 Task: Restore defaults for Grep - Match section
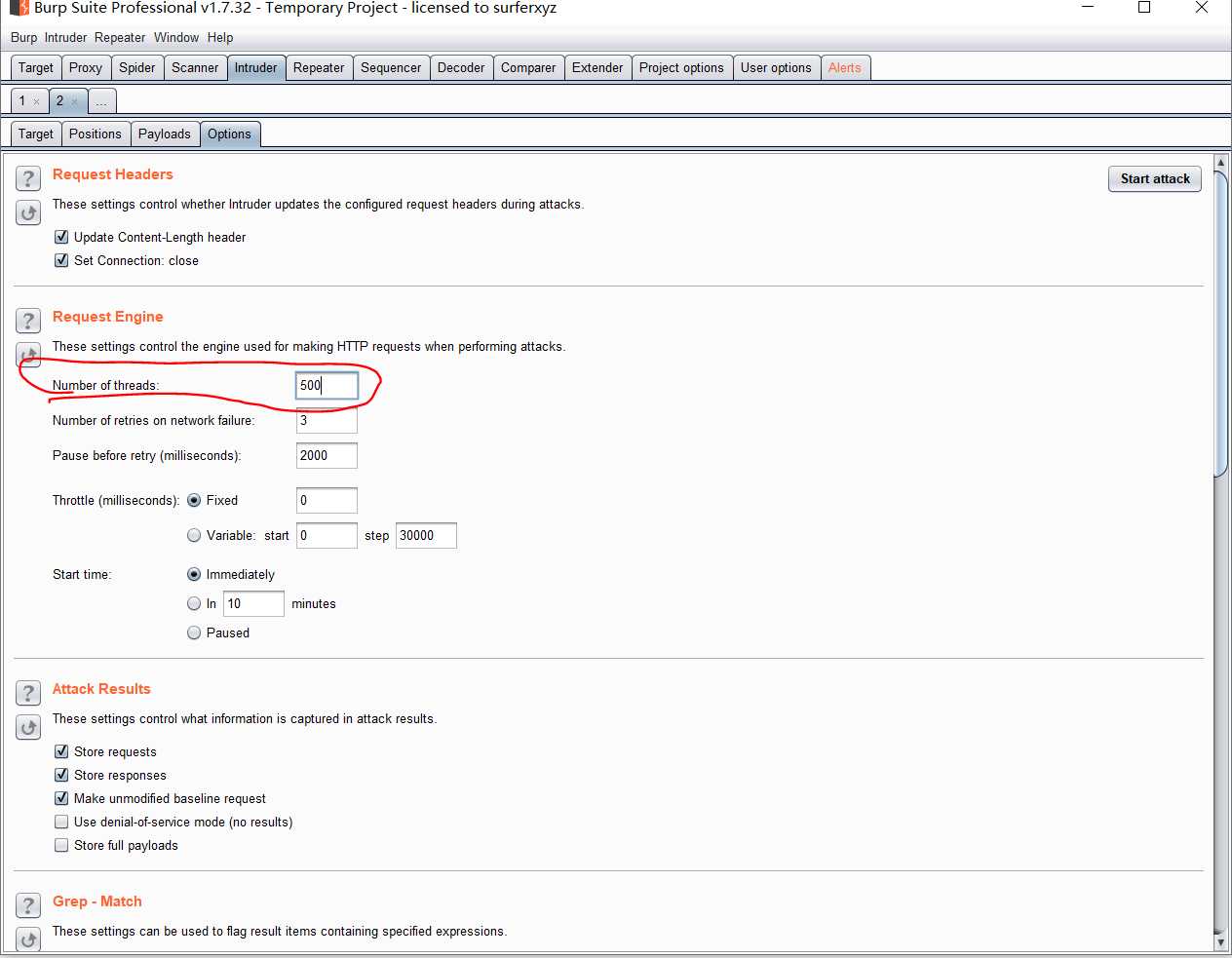[28, 939]
